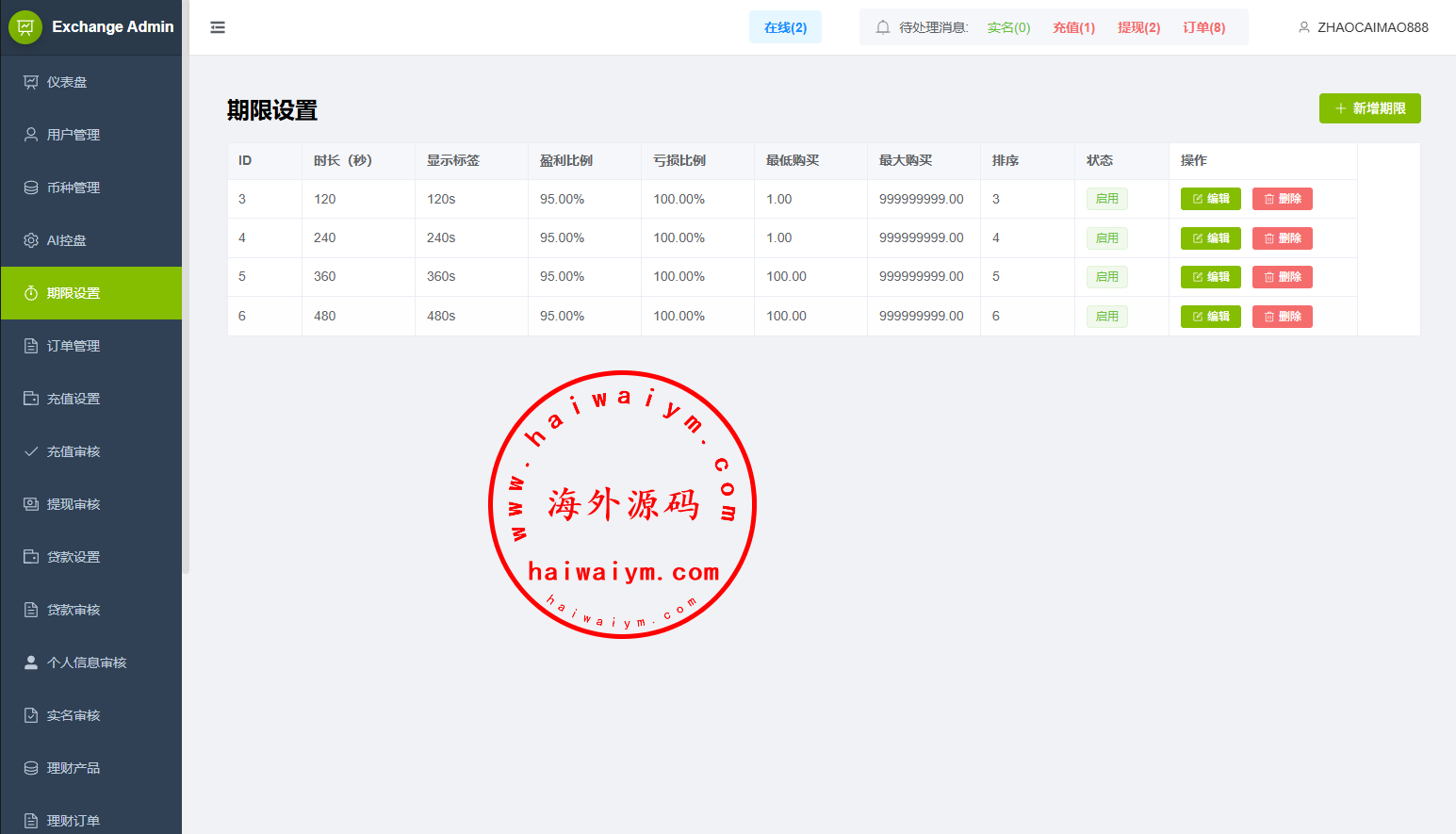This screenshot has height=834, width=1456.
Task: Click the 在线(2) online users badge
Action: tap(785, 27)
